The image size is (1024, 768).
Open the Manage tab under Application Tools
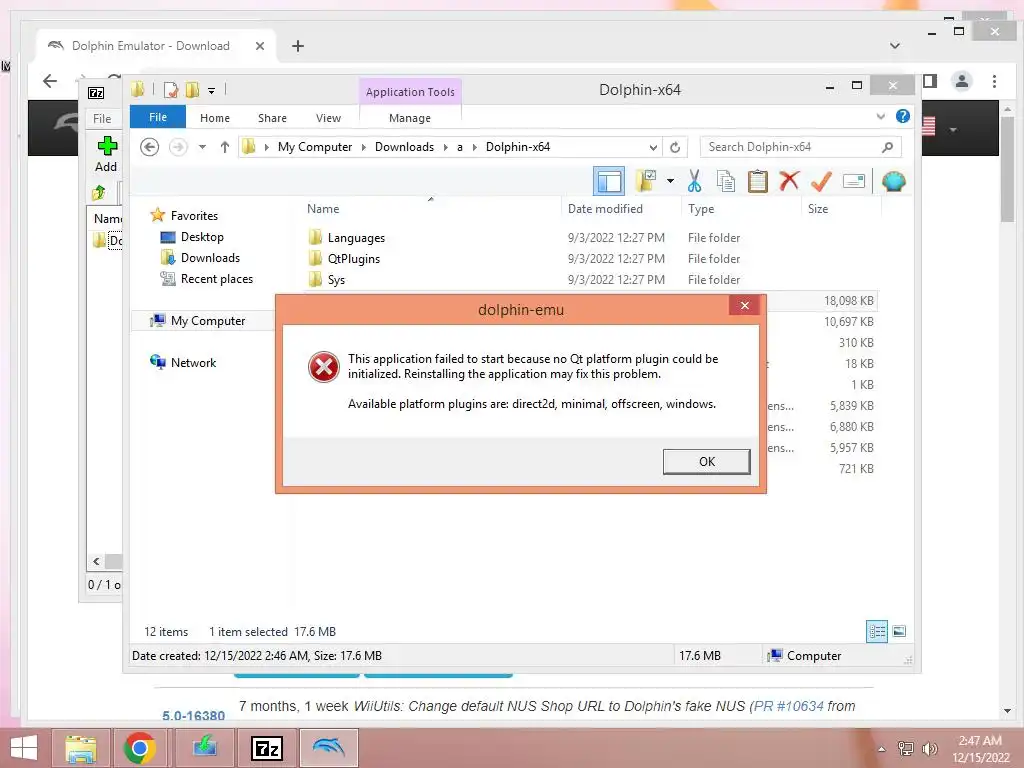[410, 118]
